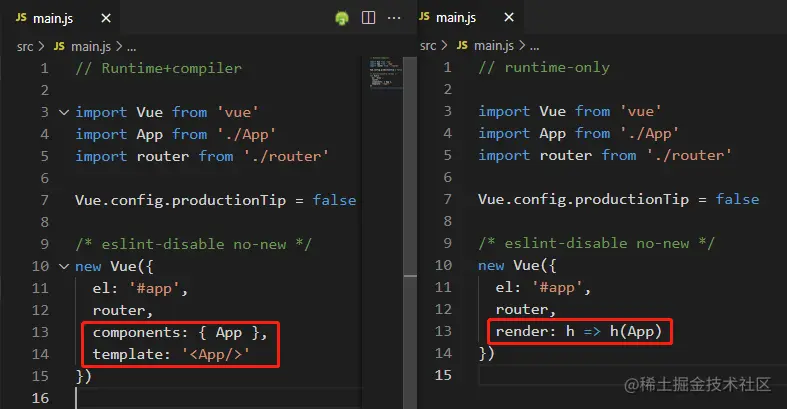Open breadcrumb ellipsis in the left editor
Image resolution: width=787 pixels, height=409 pixels.
tap(132, 48)
